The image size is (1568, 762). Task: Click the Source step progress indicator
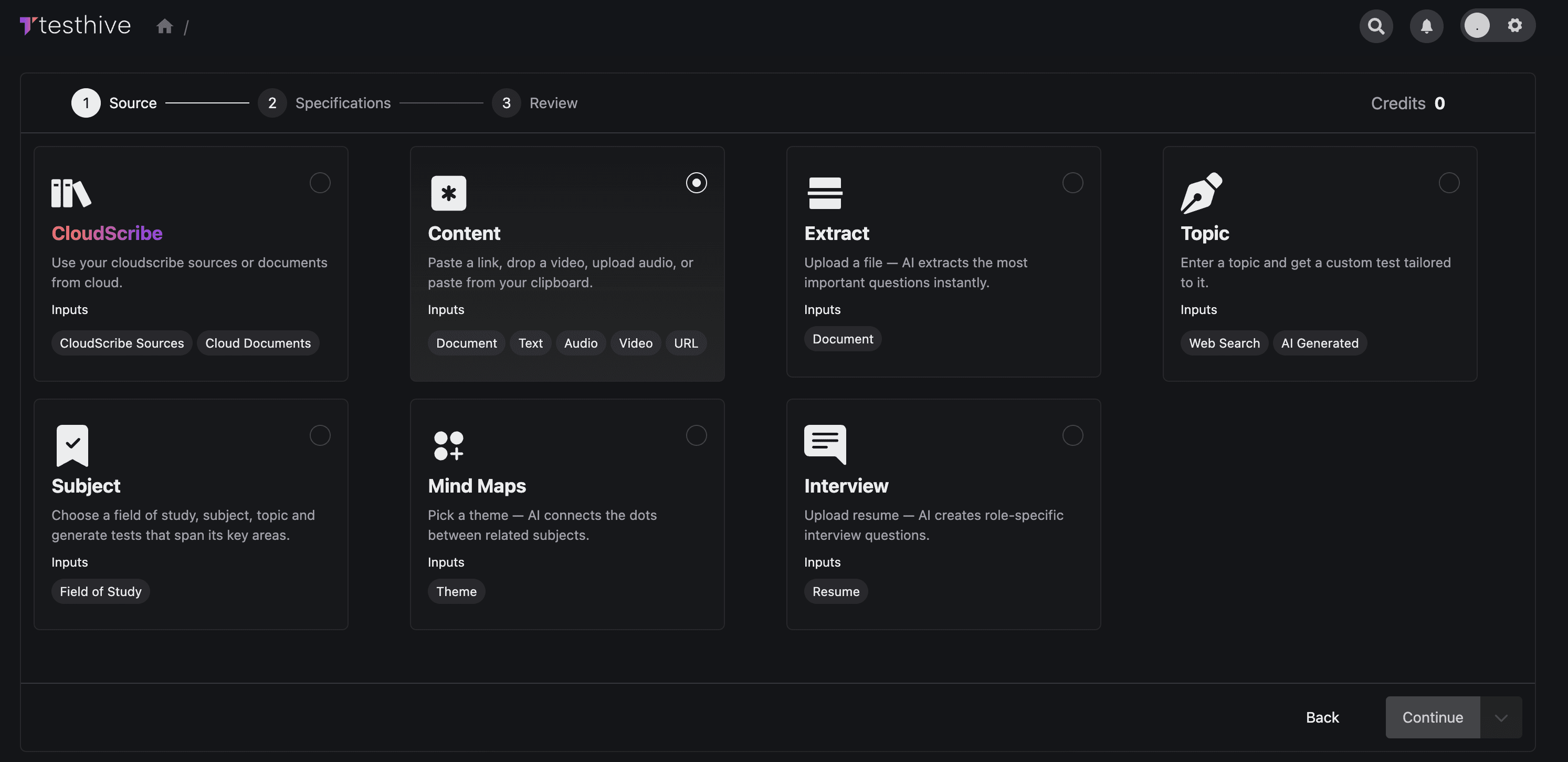click(86, 102)
